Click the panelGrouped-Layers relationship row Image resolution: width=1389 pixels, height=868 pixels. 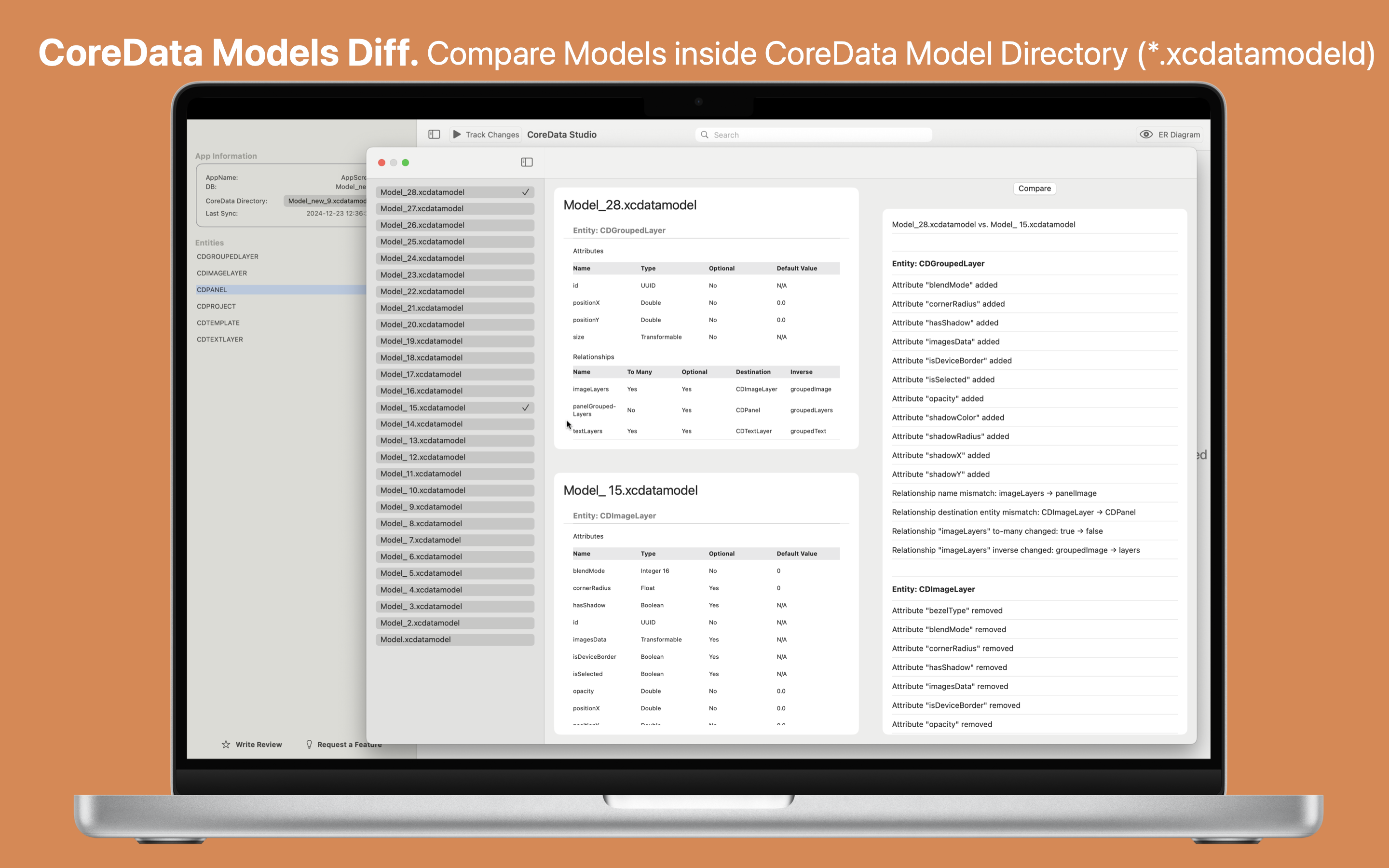(706, 410)
